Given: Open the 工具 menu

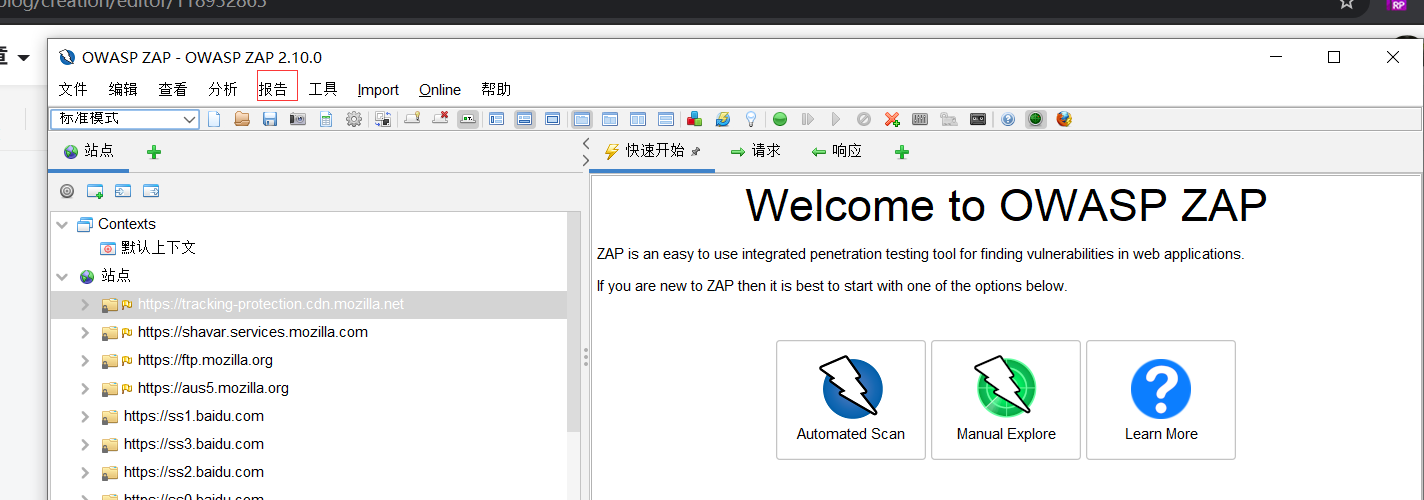Looking at the screenshot, I should [323, 89].
